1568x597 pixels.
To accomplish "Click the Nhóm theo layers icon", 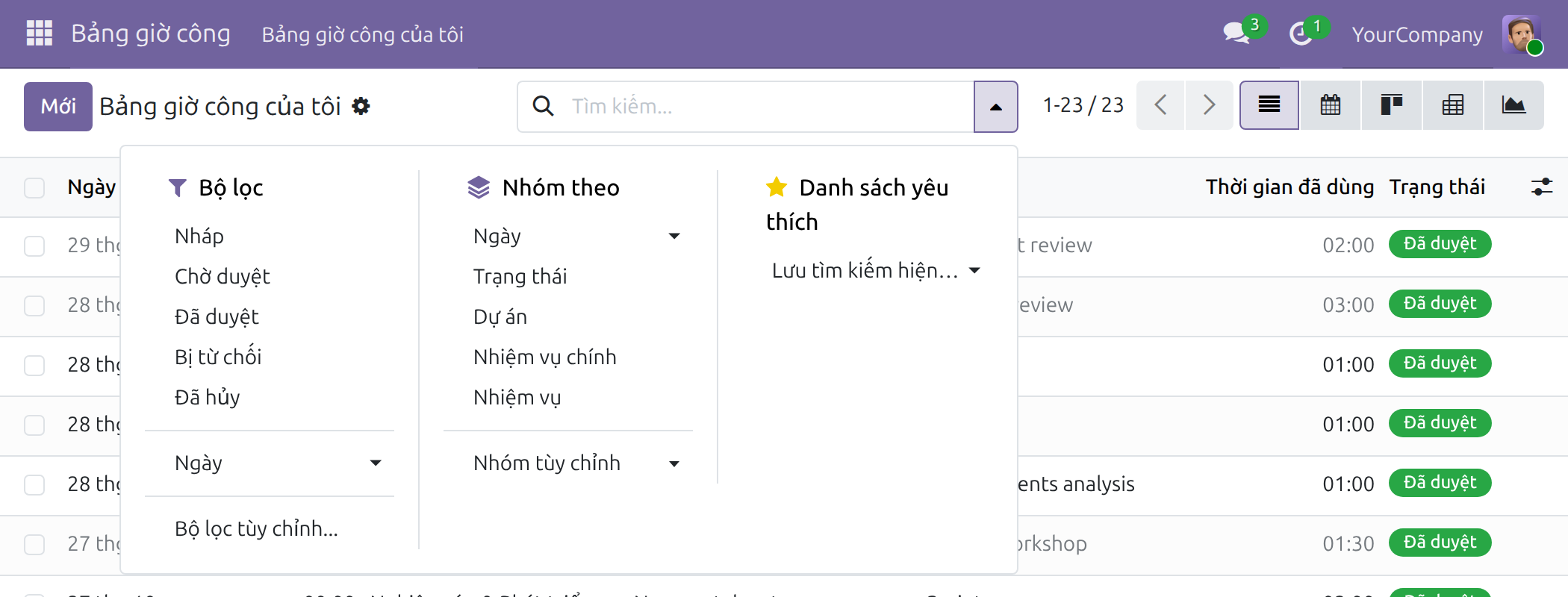I will coord(479,187).
